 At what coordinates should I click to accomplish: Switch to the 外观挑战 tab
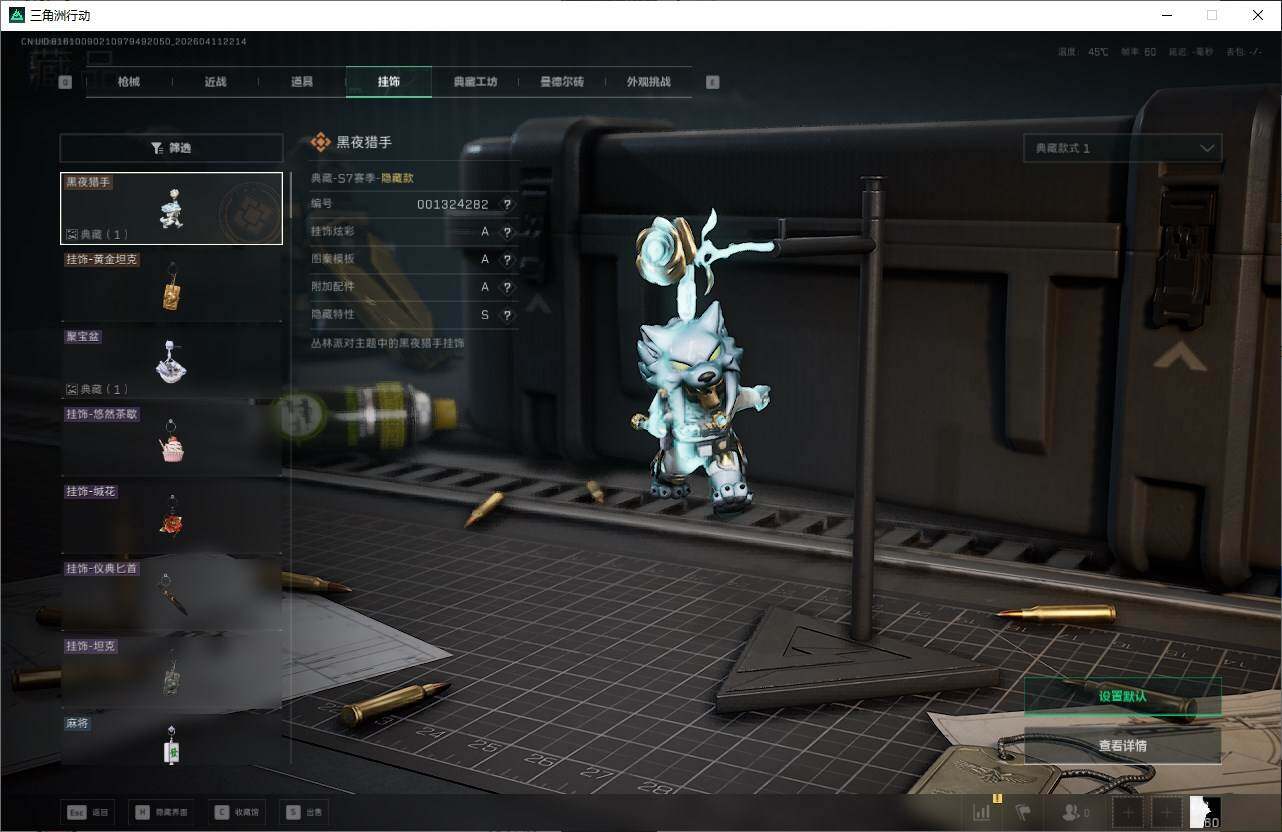tap(648, 82)
